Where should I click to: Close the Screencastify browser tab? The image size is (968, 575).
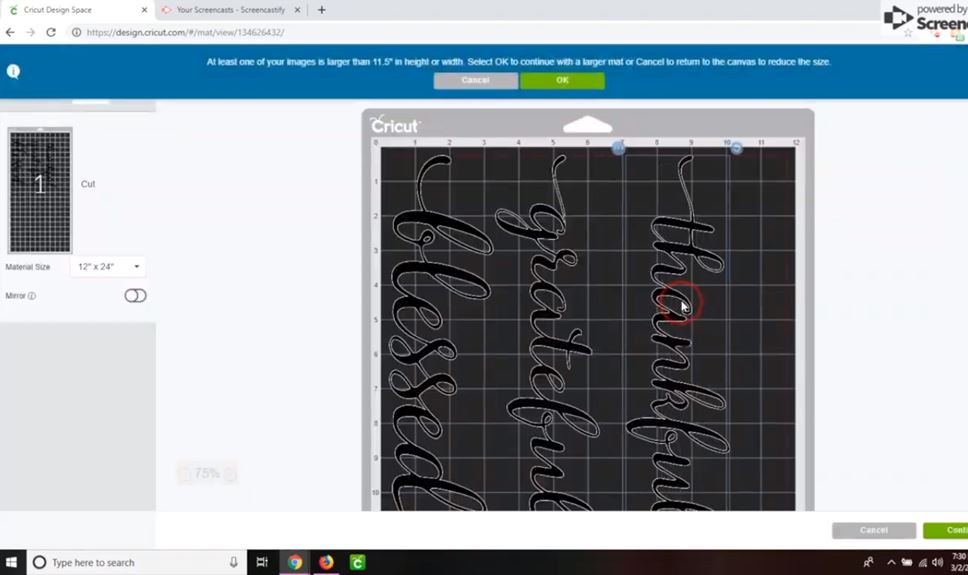click(x=297, y=10)
